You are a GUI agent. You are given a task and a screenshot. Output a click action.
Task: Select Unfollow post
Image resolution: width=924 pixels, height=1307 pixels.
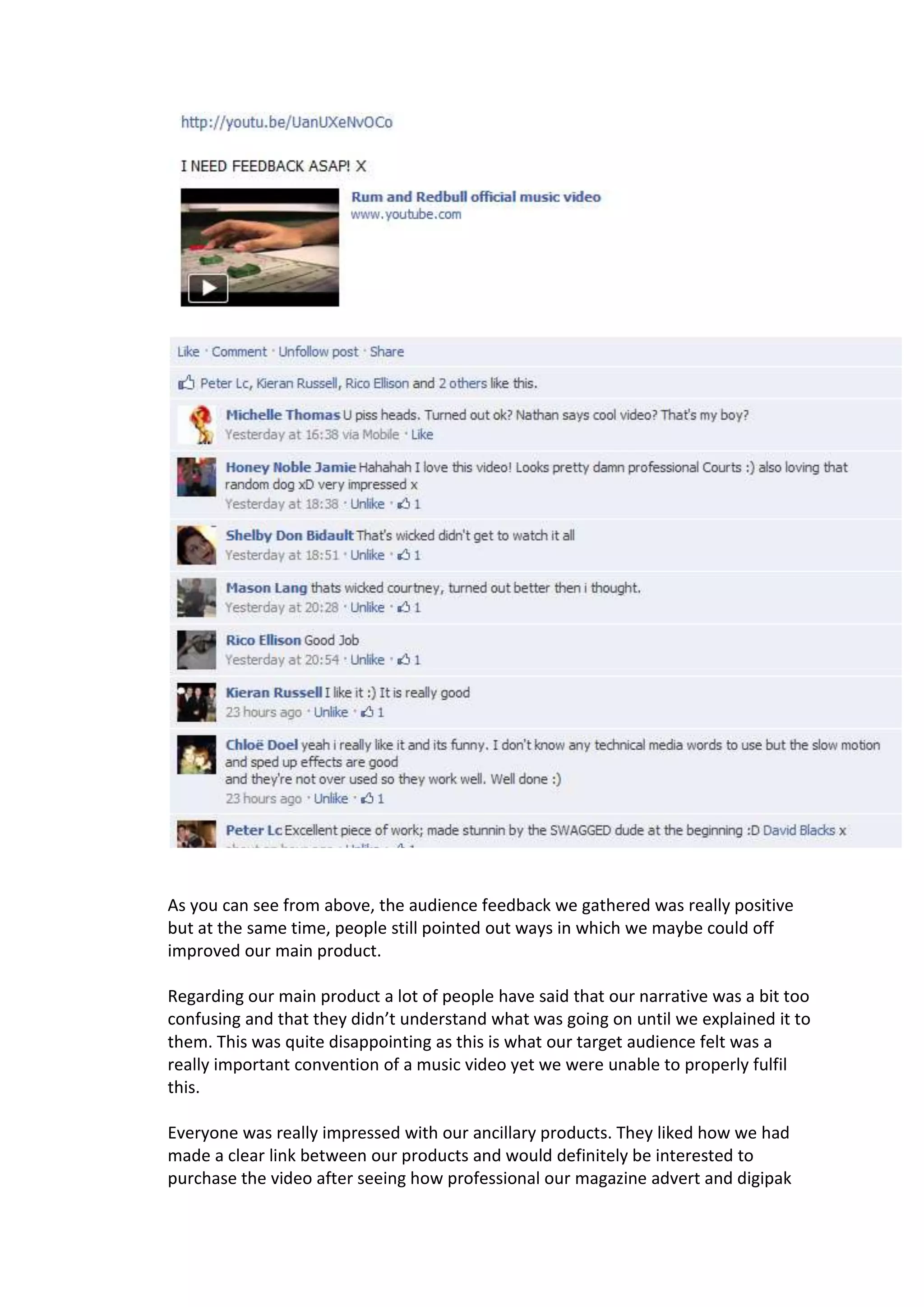318,352
